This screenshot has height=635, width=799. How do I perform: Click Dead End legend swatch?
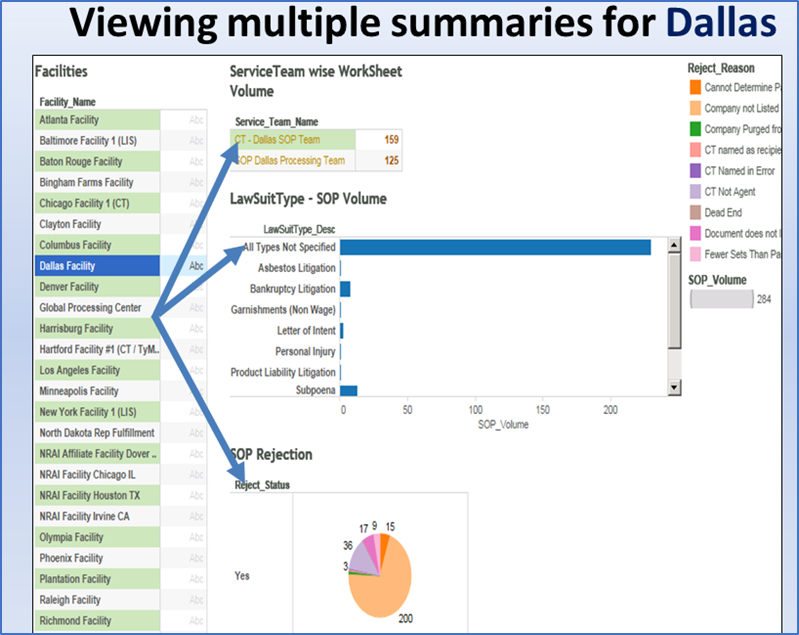694,212
